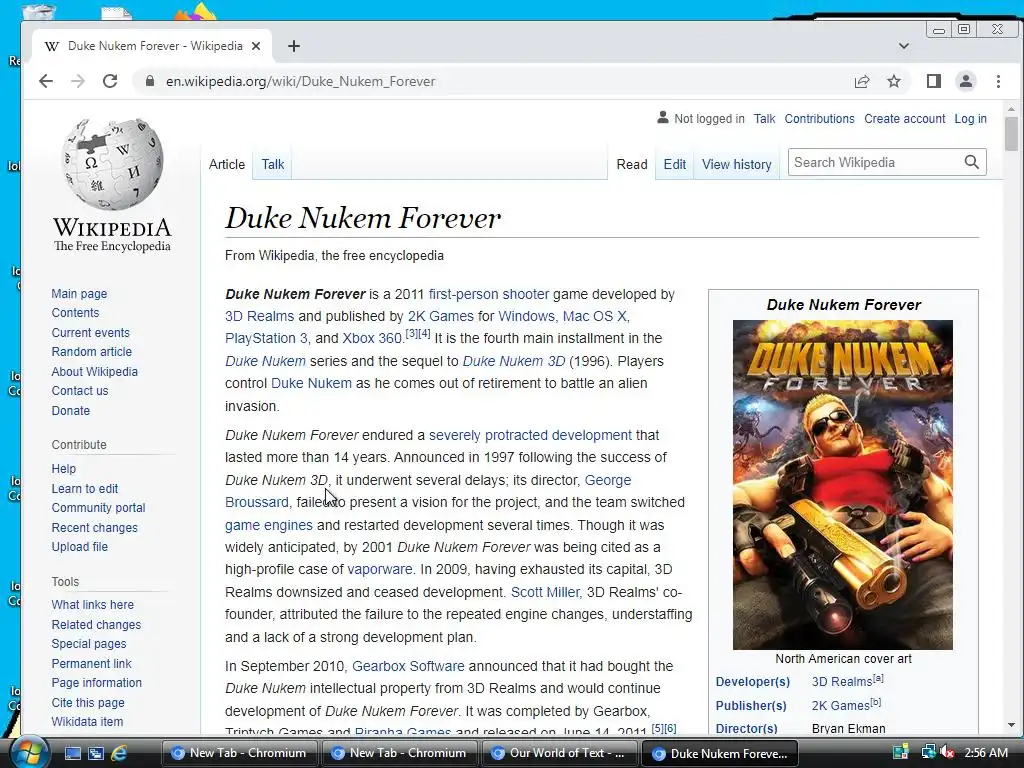This screenshot has height=768, width=1024.
Task: Go to Main page in sidebar
Action: (79, 294)
